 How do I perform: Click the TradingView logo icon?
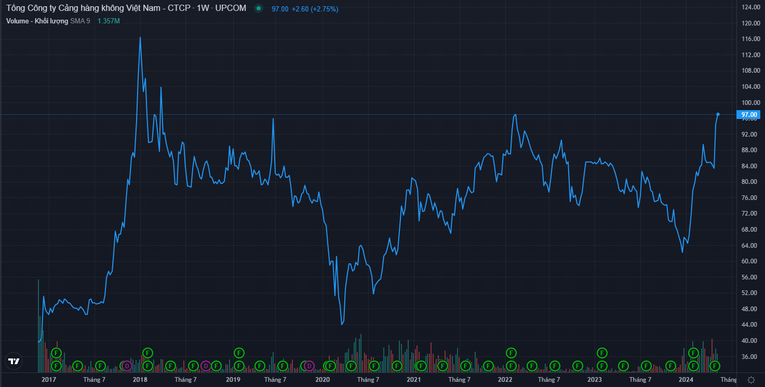(14, 361)
